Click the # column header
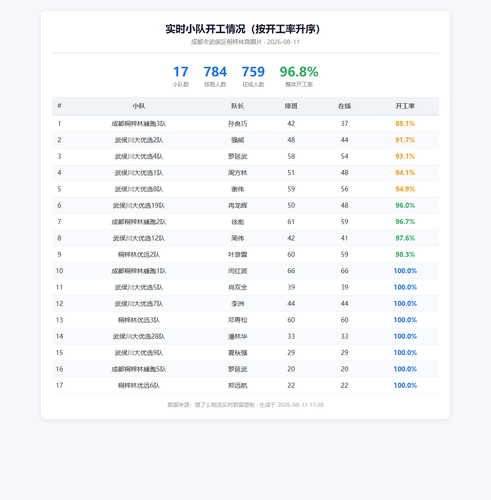The width and height of the screenshot is (491, 500). (59, 106)
